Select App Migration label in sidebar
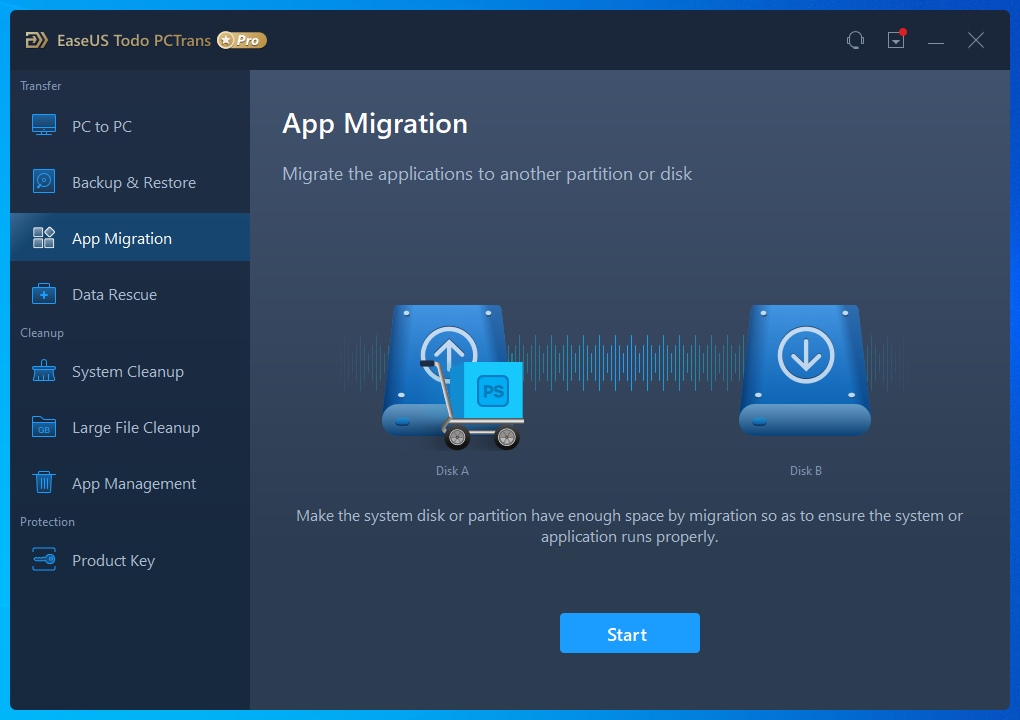Screen dimensions: 1020x720 [122, 238]
